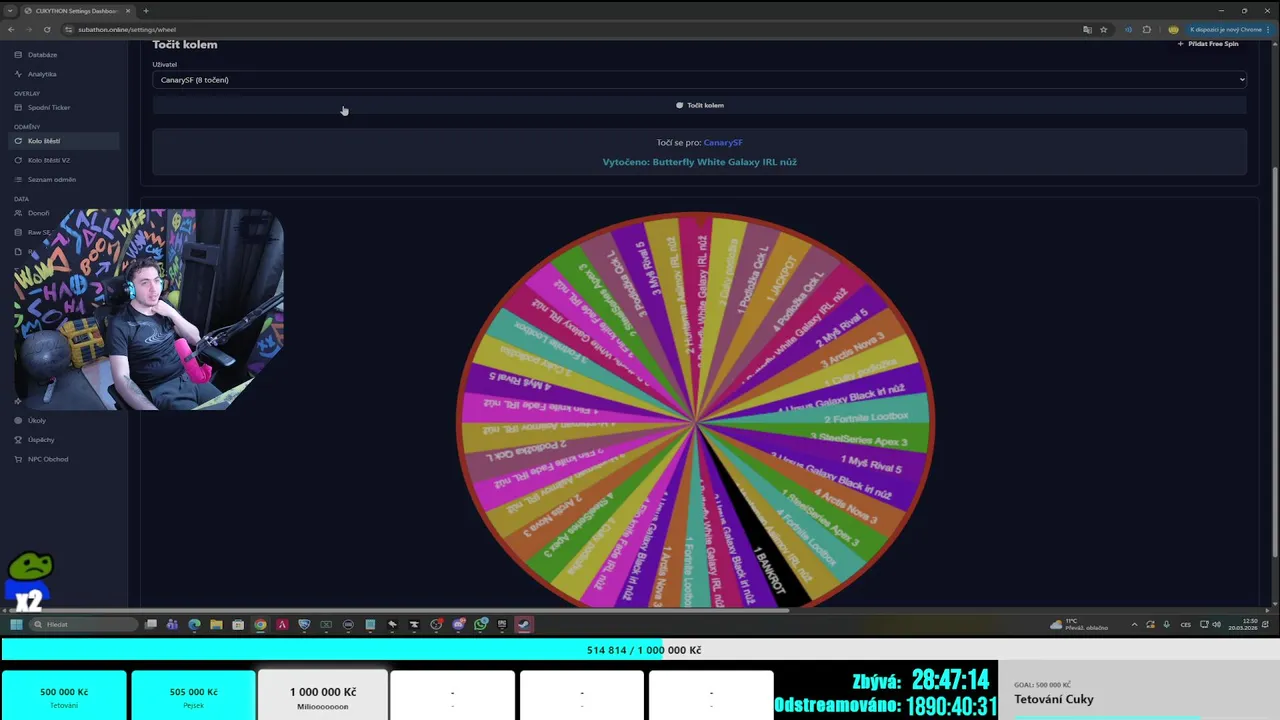The height and width of the screenshot is (720, 1280).
Task: Open WhatsApp from the taskbar
Action: pos(480,625)
